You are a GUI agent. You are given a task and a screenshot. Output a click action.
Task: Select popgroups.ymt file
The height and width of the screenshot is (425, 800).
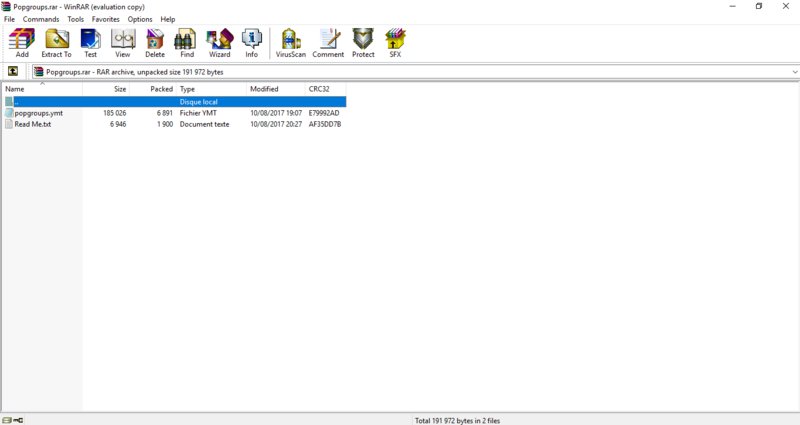[39, 113]
